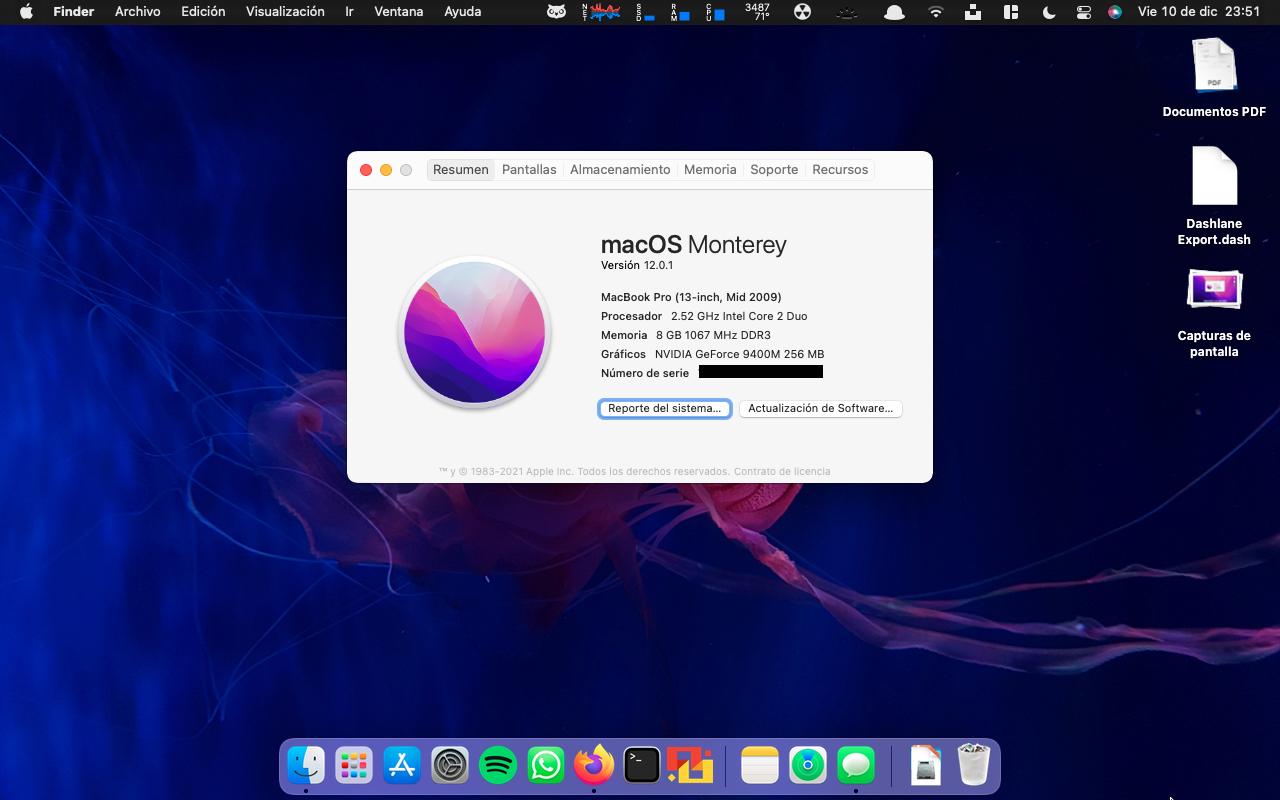The image size is (1280, 800).
Task: Open the red and yellow squares app in Dock
Action: 690,766
